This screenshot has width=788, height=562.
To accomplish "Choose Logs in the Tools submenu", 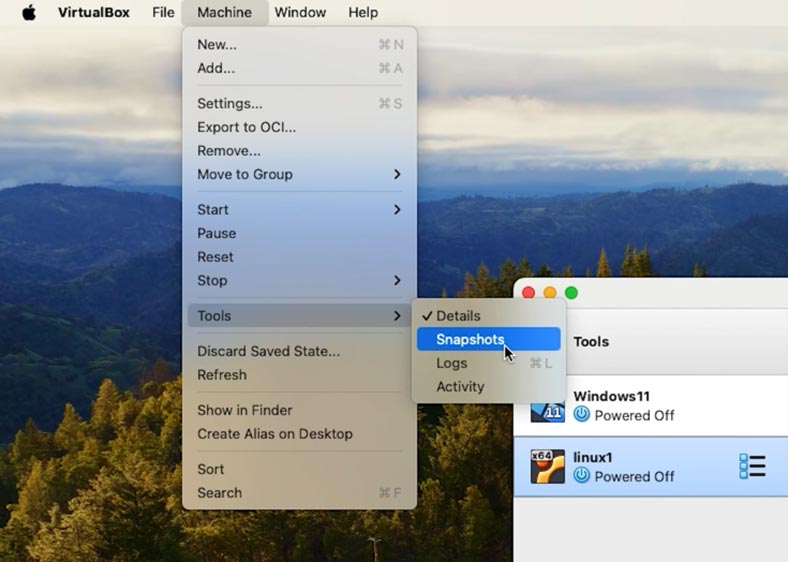I will [x=488, y=363].
